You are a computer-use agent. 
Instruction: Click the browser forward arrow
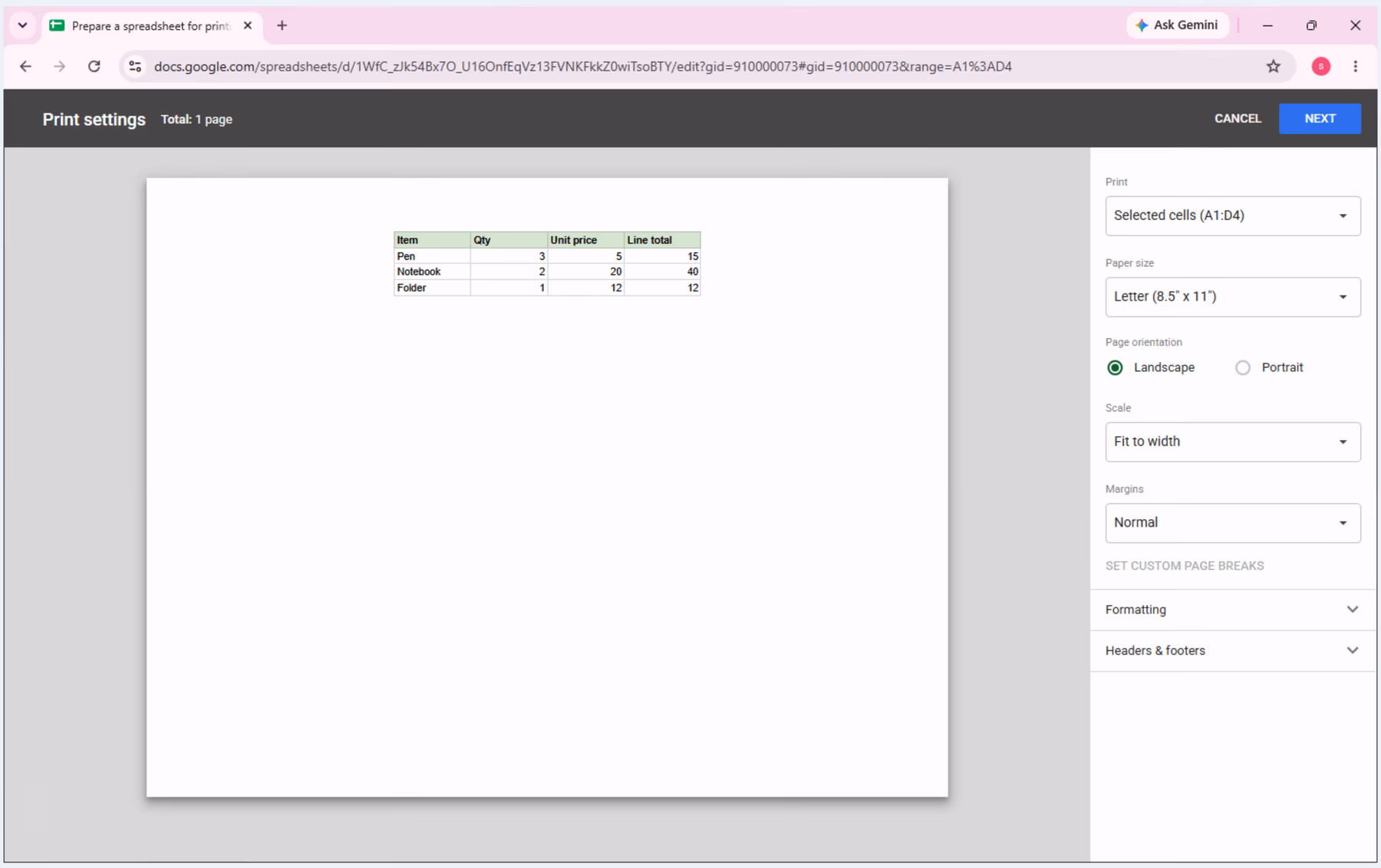[x=60, y=67]
